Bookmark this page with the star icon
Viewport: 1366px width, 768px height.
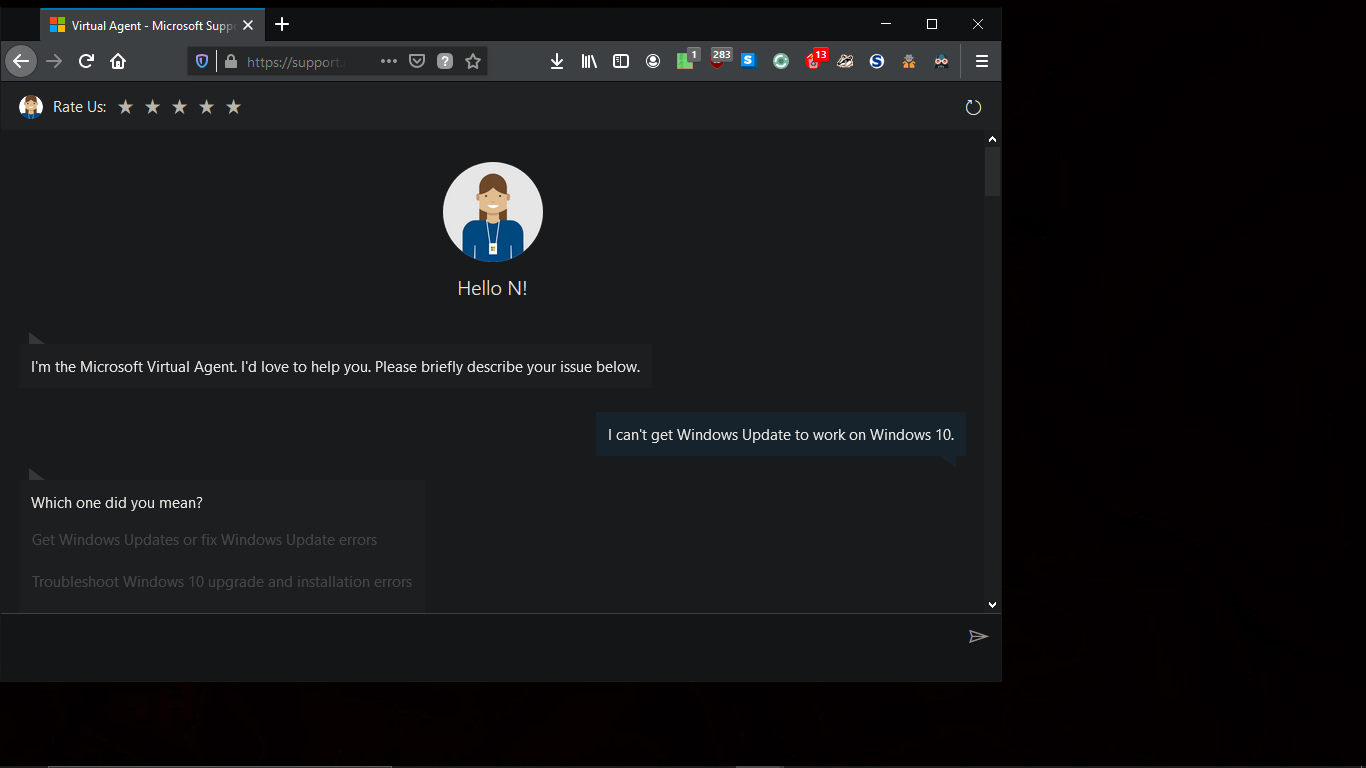[x=473, y=61]
